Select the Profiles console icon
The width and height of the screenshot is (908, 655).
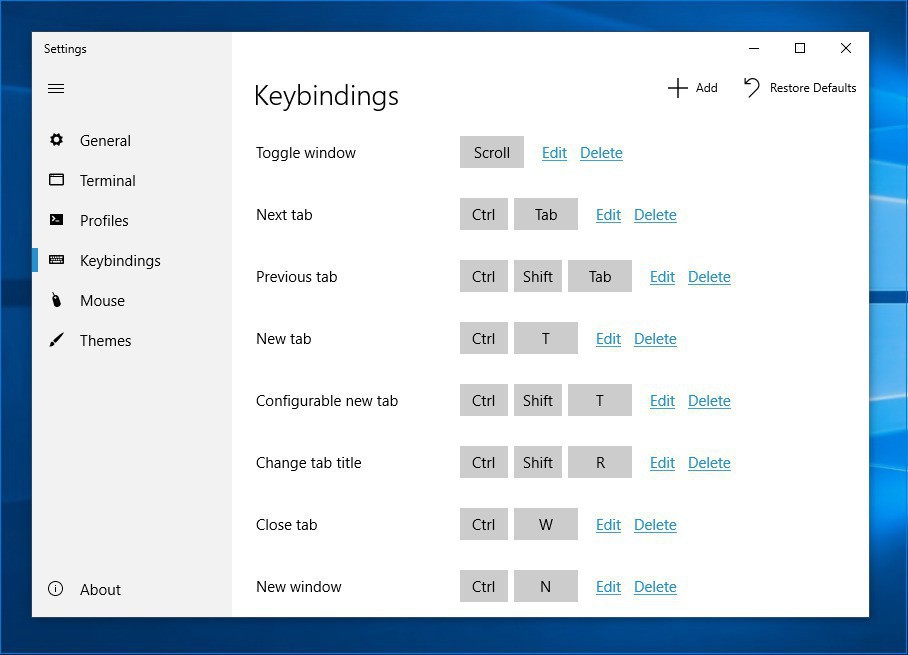coord(57,221)
